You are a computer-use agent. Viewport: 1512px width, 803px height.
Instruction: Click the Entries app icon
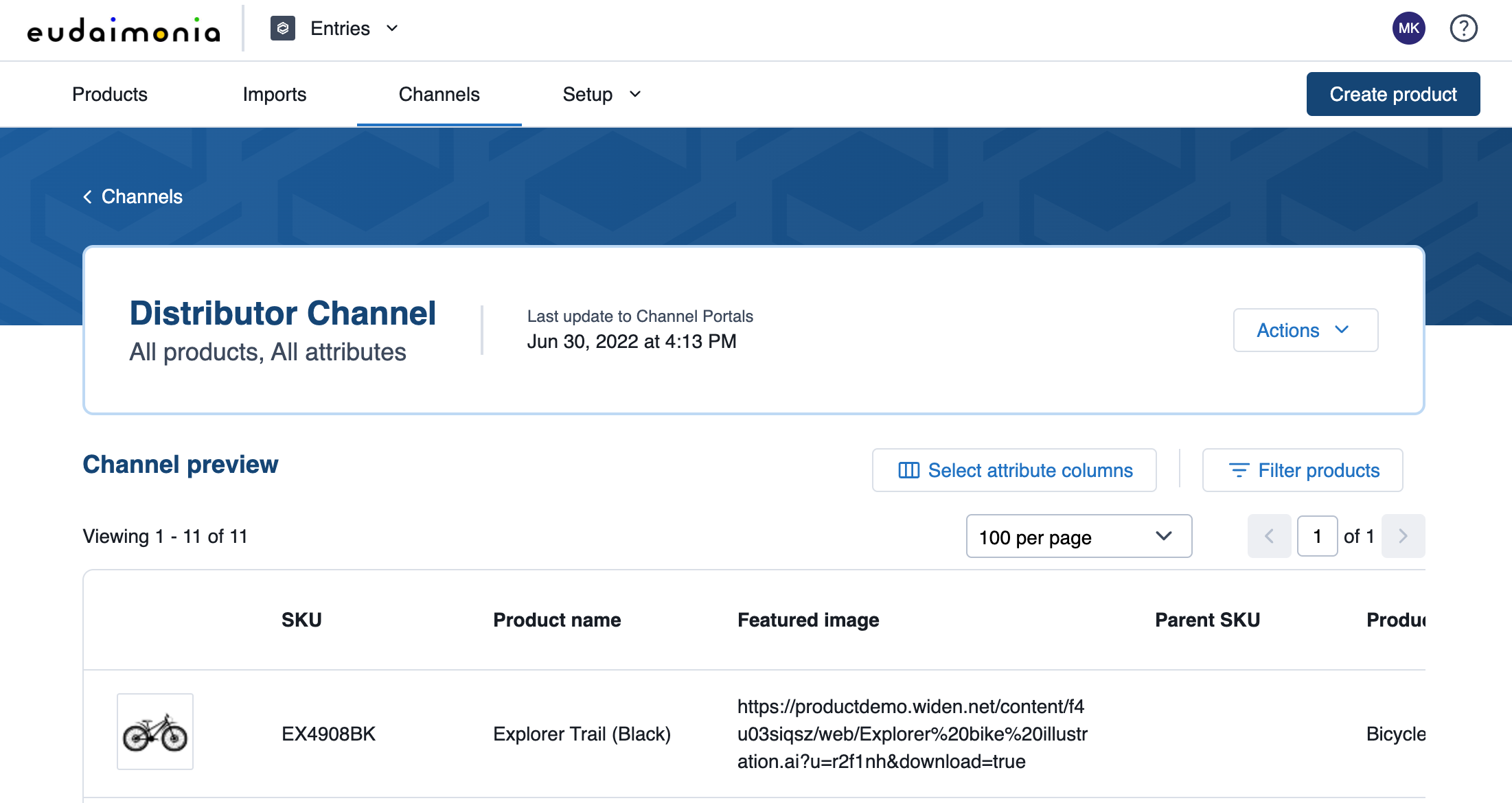pyautogui.click(x=283, y=29)
